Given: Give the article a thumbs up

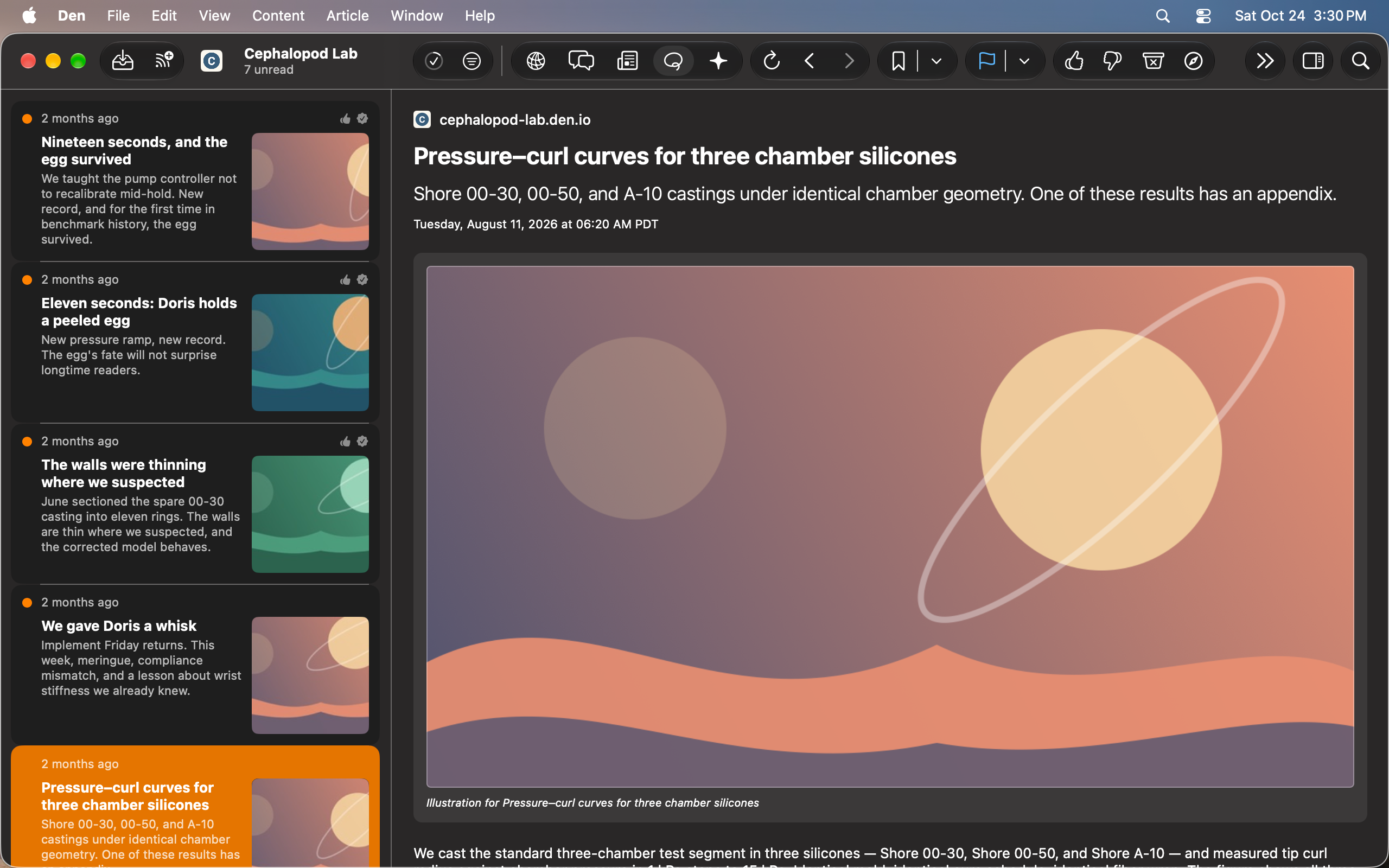Looking at the screenshot, I should [x=1074, y=61].
